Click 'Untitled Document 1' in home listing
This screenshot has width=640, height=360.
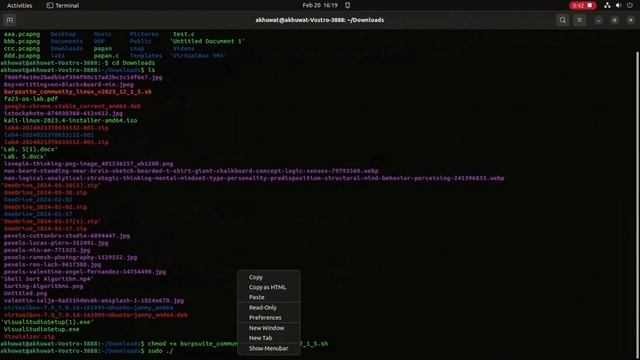pyautogui.click(x=207, y=41)
